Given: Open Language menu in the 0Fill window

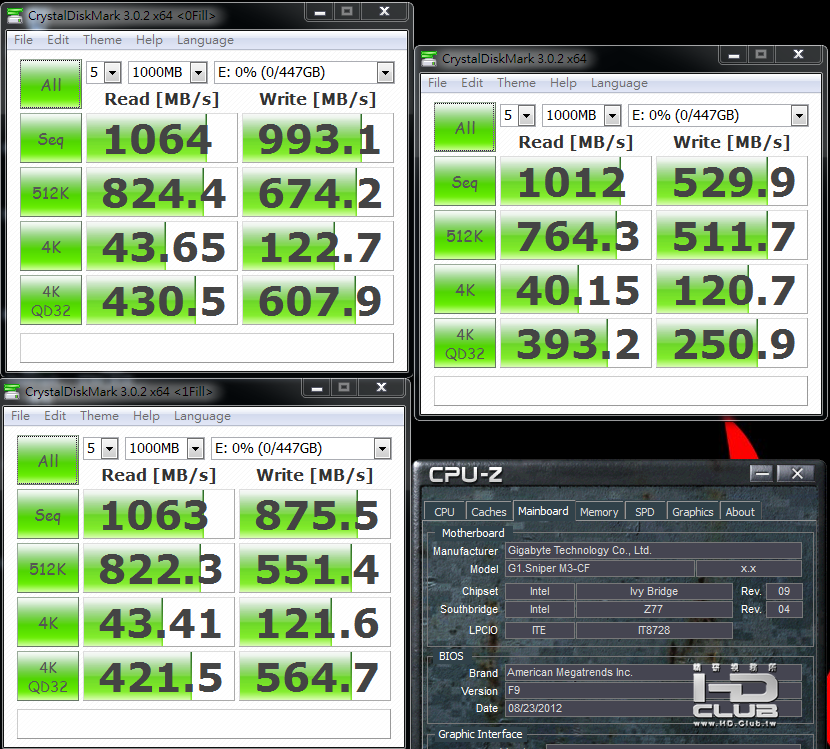Looking at the screenshot, I should (205, 40).
